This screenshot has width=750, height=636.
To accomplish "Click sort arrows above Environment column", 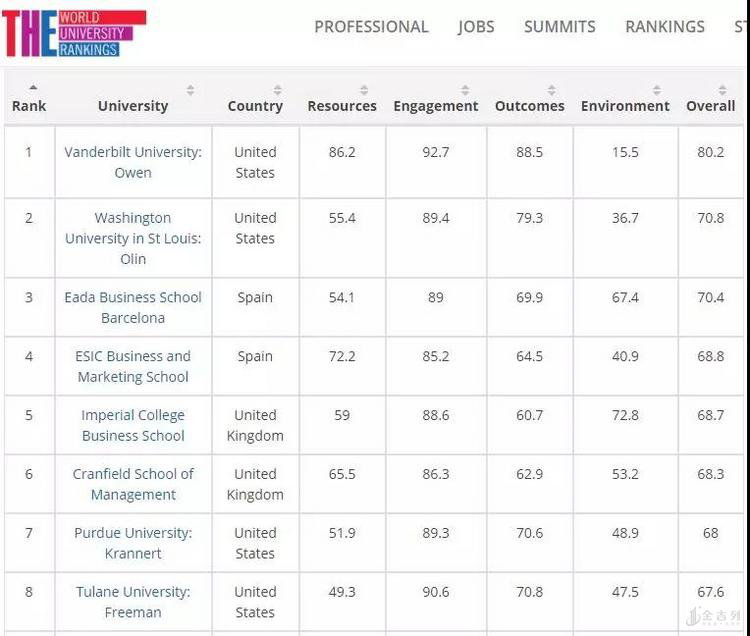I will tap(656, 90).
